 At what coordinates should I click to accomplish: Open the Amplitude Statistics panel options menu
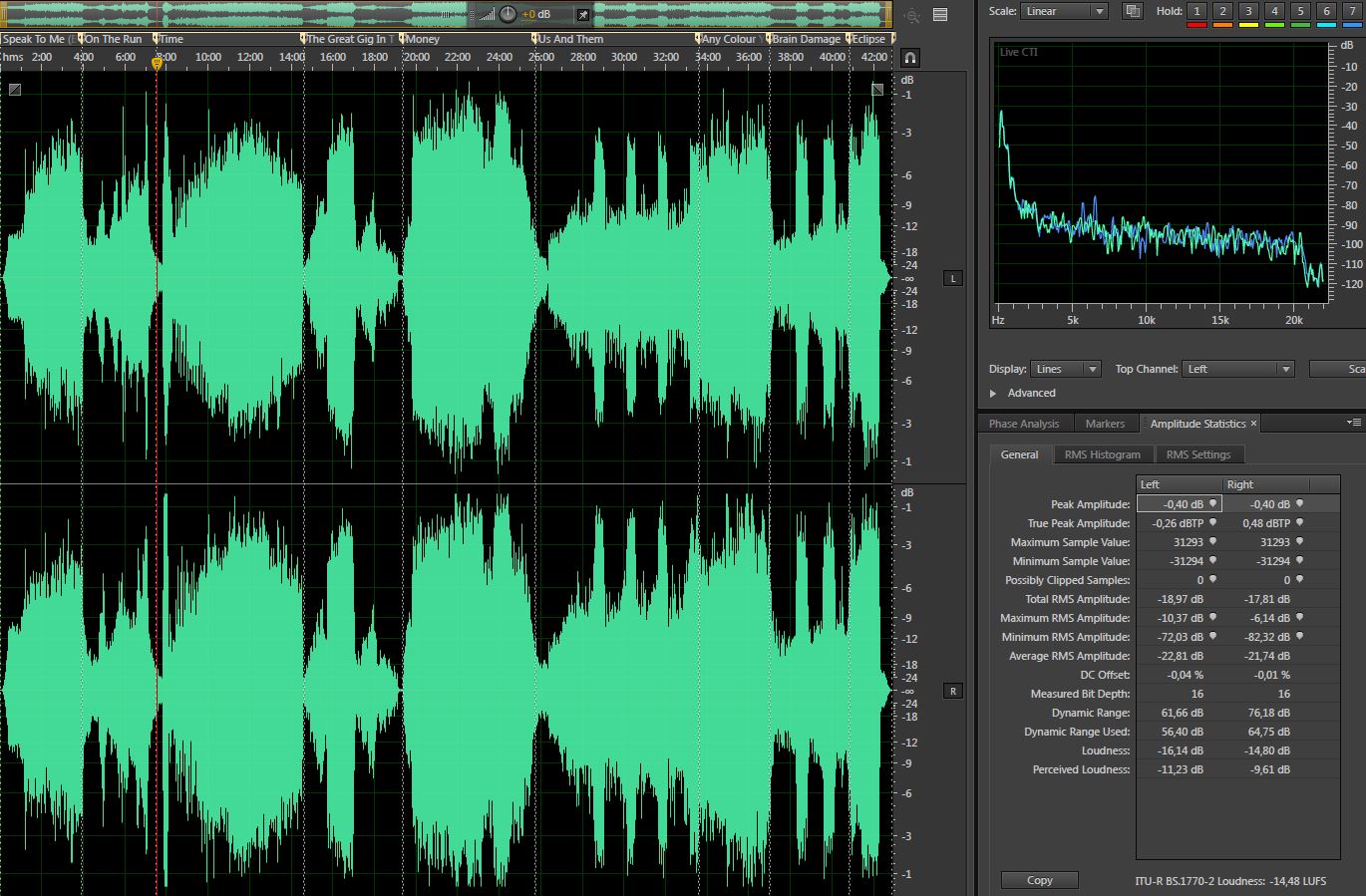click(1354, 423)
